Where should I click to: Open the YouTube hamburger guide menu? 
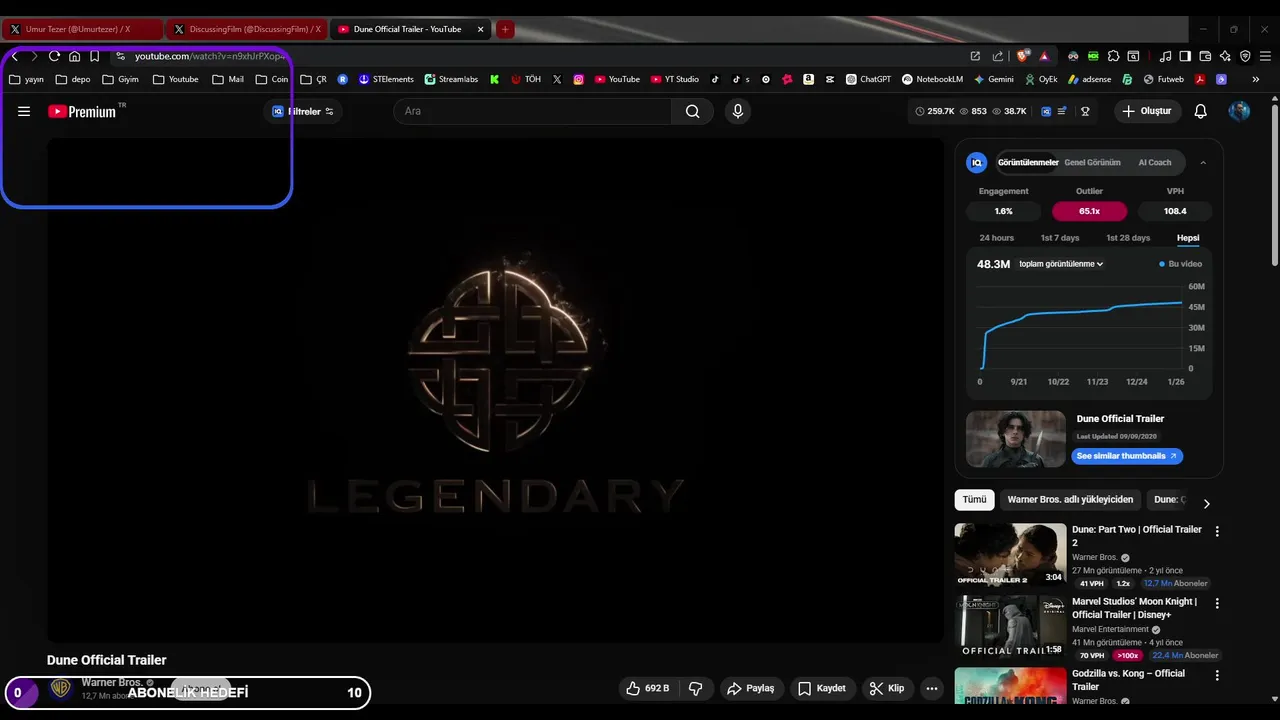click(x=24, y=111)
